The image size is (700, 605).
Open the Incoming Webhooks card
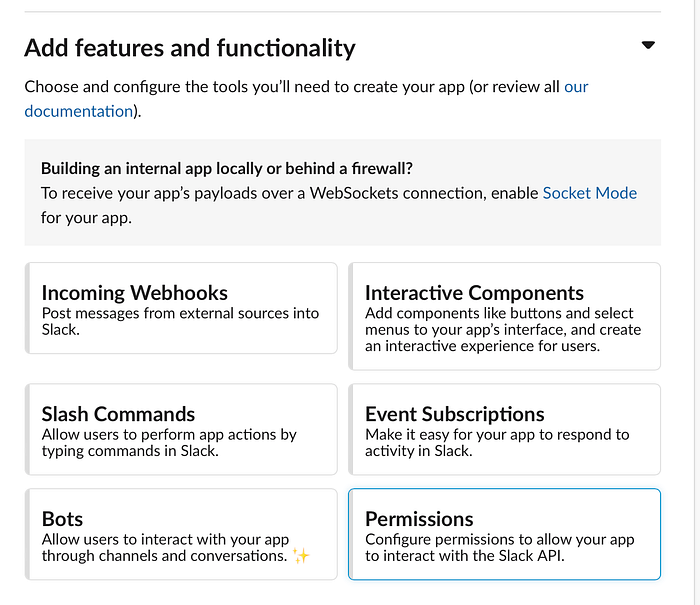(181, 308)
